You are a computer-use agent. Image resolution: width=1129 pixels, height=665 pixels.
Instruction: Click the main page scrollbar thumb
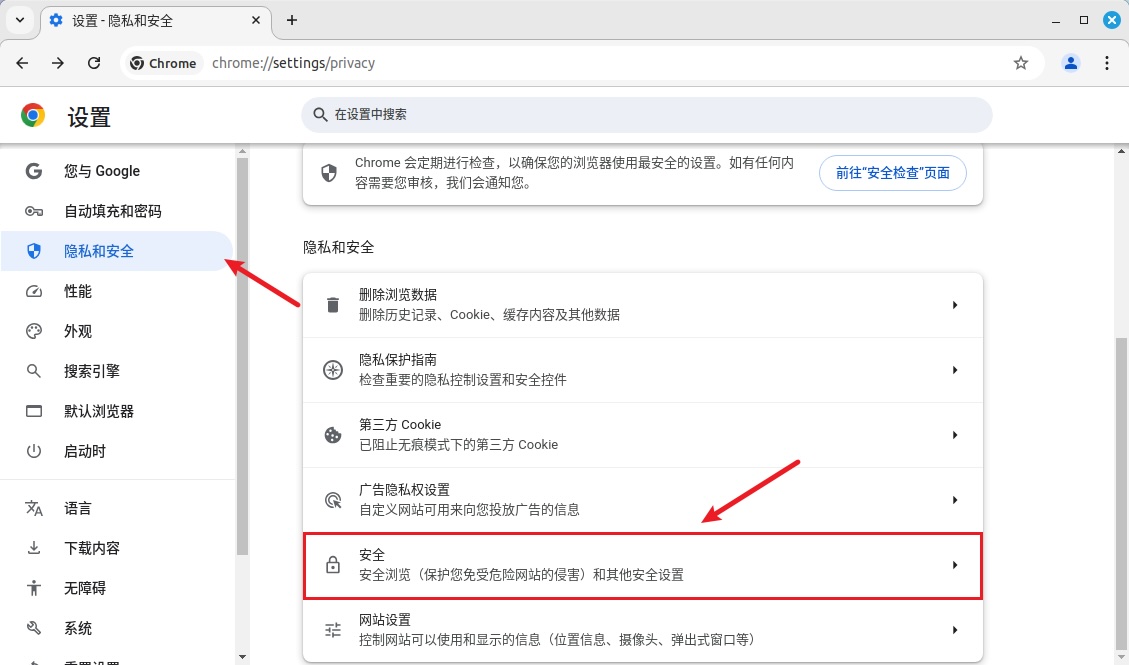point(1122,496)
